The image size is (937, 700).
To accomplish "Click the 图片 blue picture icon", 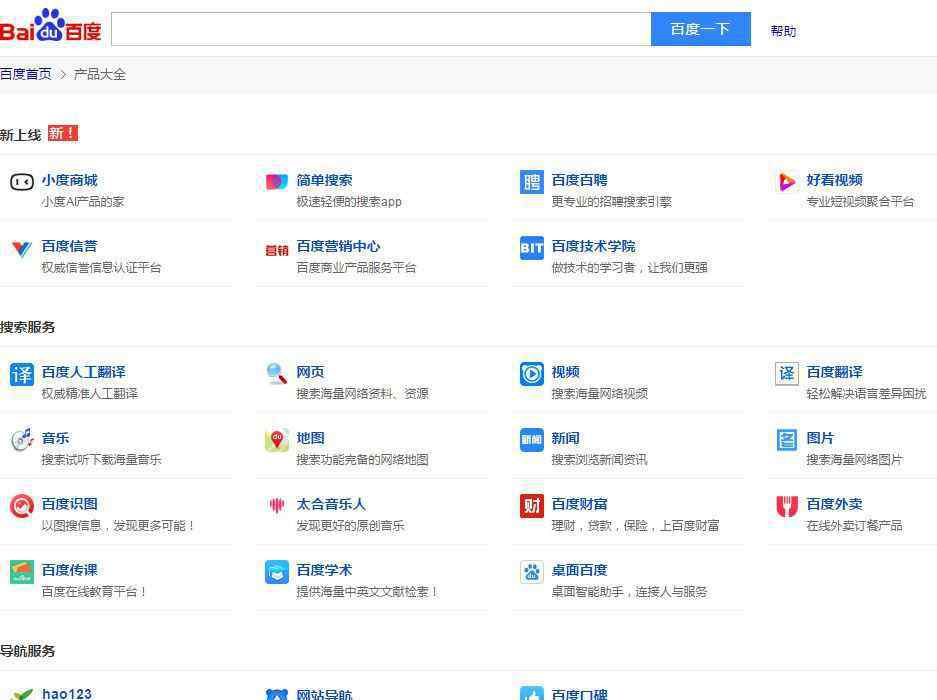I will click(787, 440).
